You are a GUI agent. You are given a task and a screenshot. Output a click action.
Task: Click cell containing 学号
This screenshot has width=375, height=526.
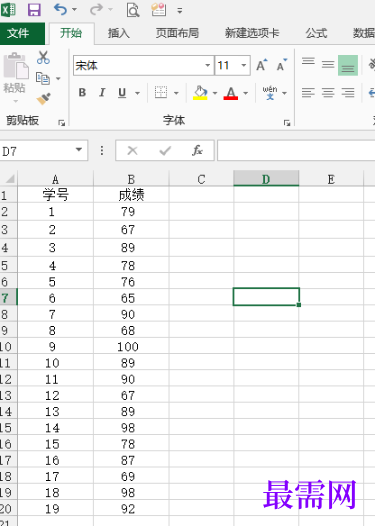pyautogui.click(x=55, y=195)
